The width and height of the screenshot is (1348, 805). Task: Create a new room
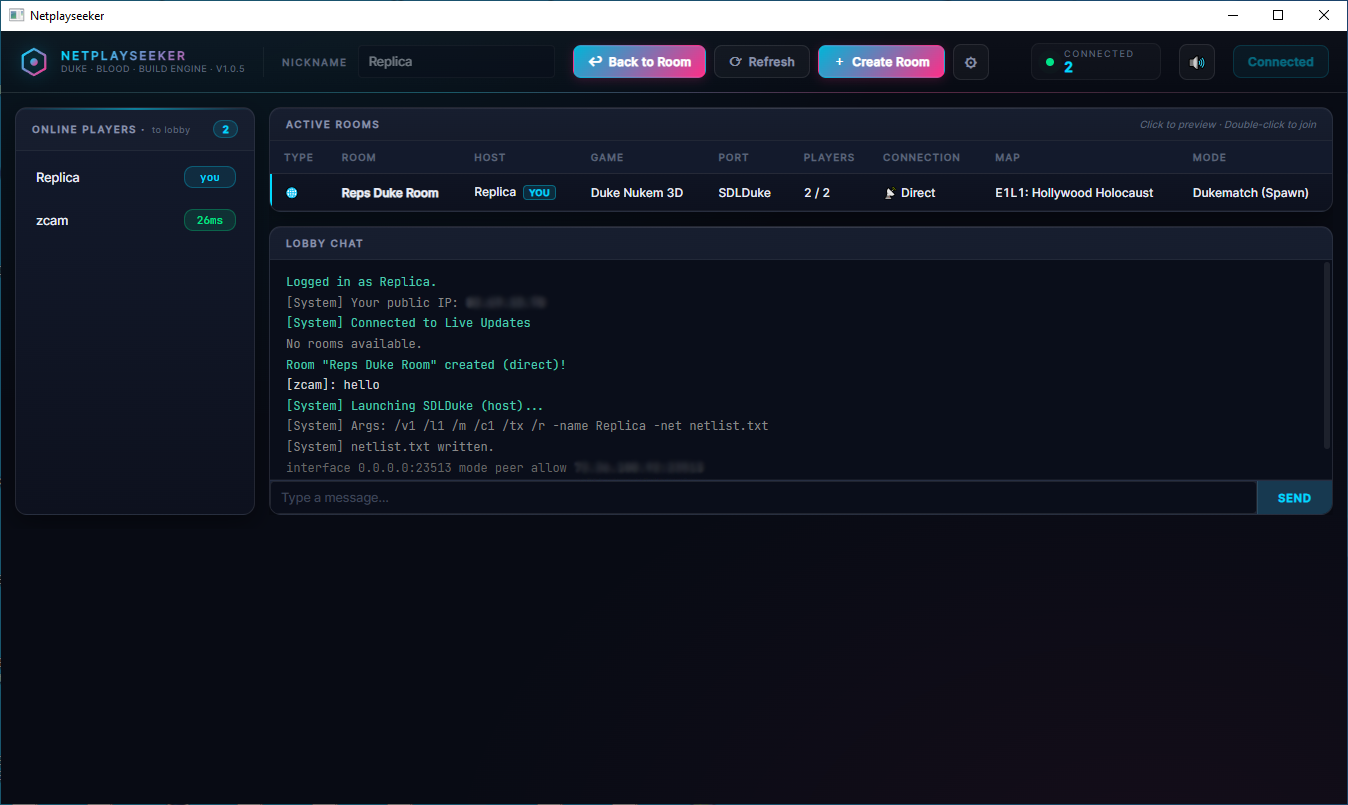(881, 62)
